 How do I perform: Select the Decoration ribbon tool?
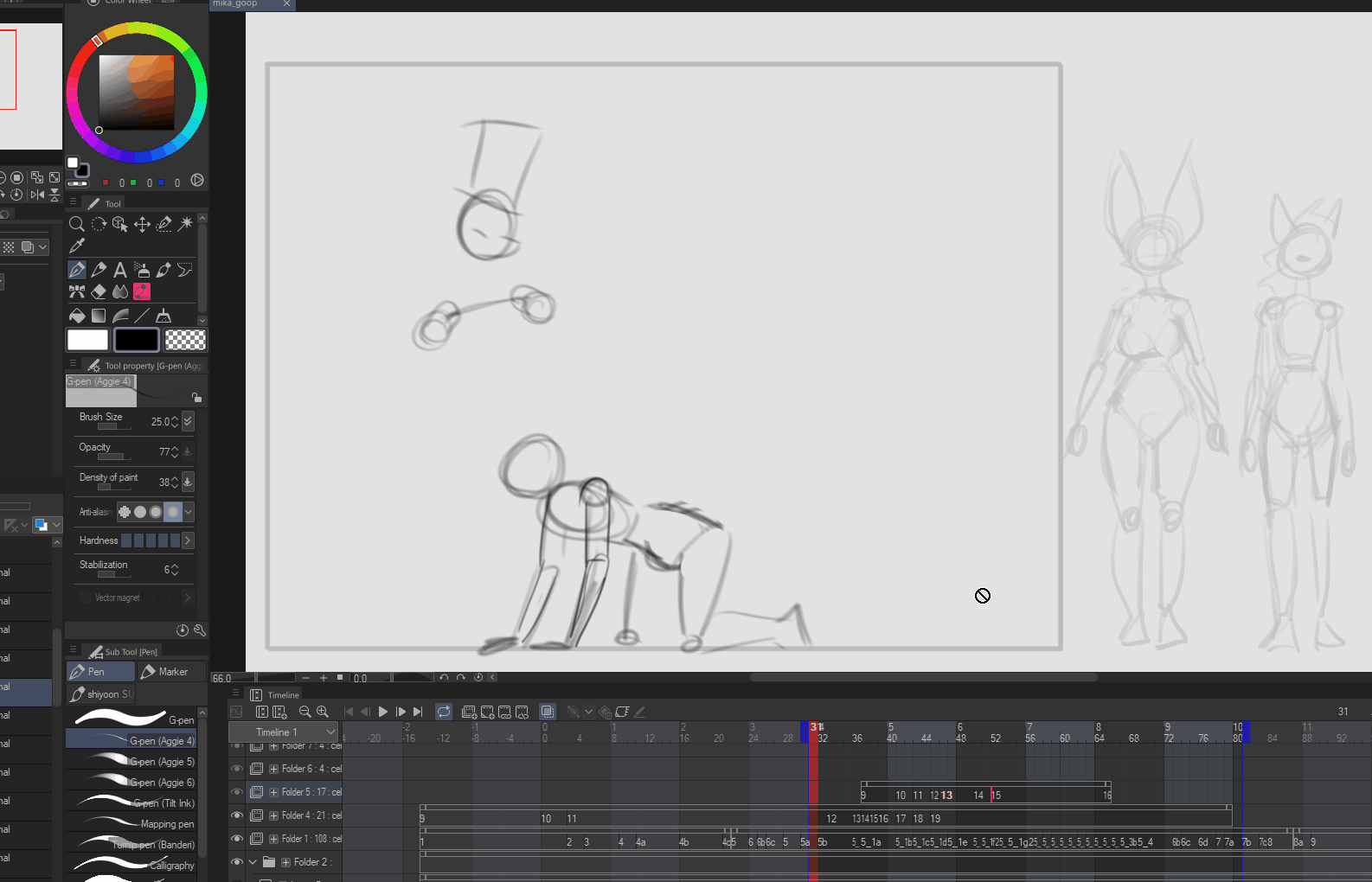(77, 291)
